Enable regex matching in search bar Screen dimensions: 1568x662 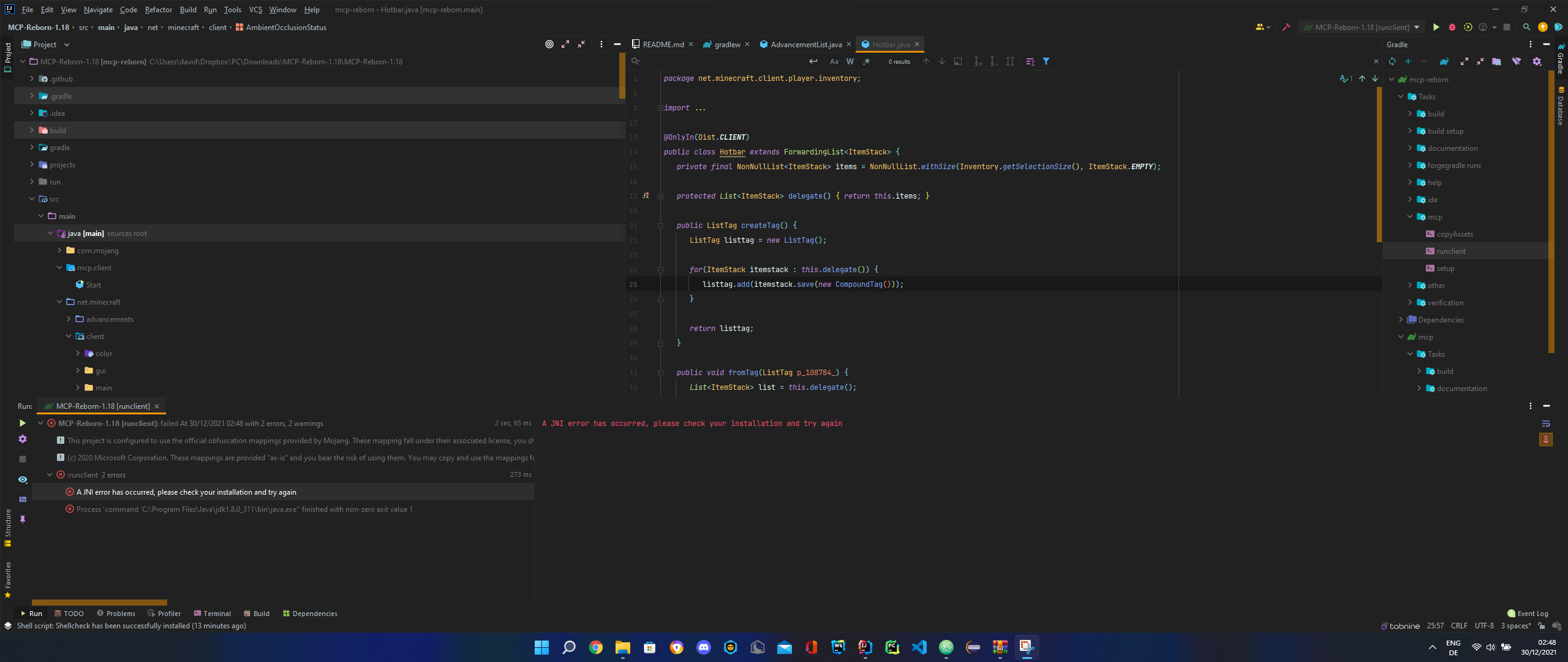click(867, 61)
